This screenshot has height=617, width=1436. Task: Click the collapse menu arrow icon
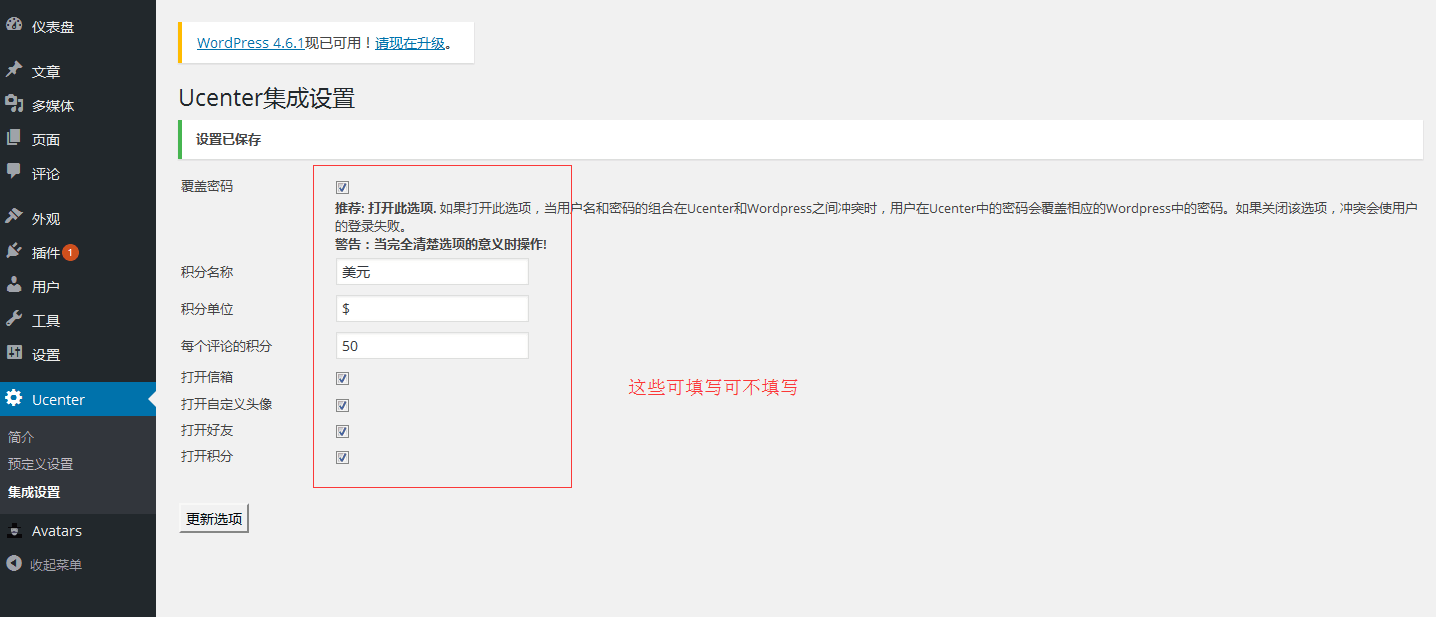pos(14,564)
